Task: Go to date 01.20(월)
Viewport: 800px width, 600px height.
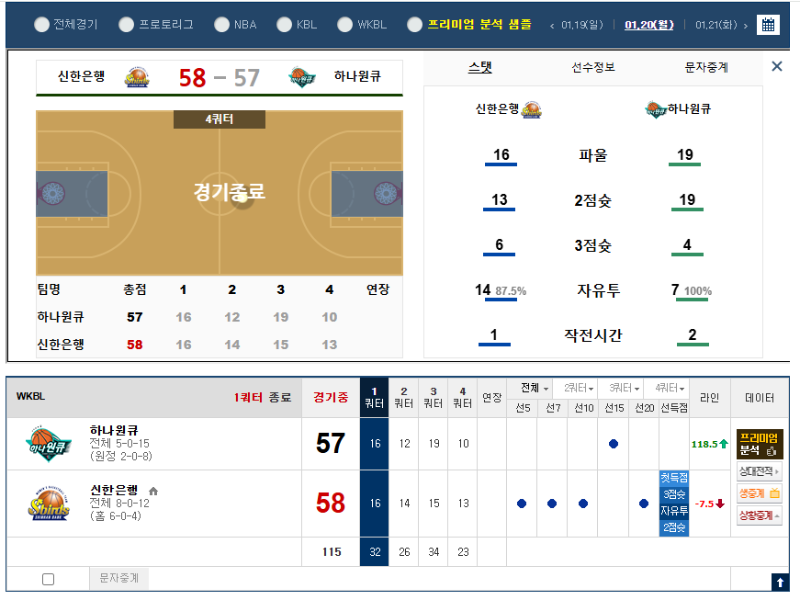Action: point(649,25)
